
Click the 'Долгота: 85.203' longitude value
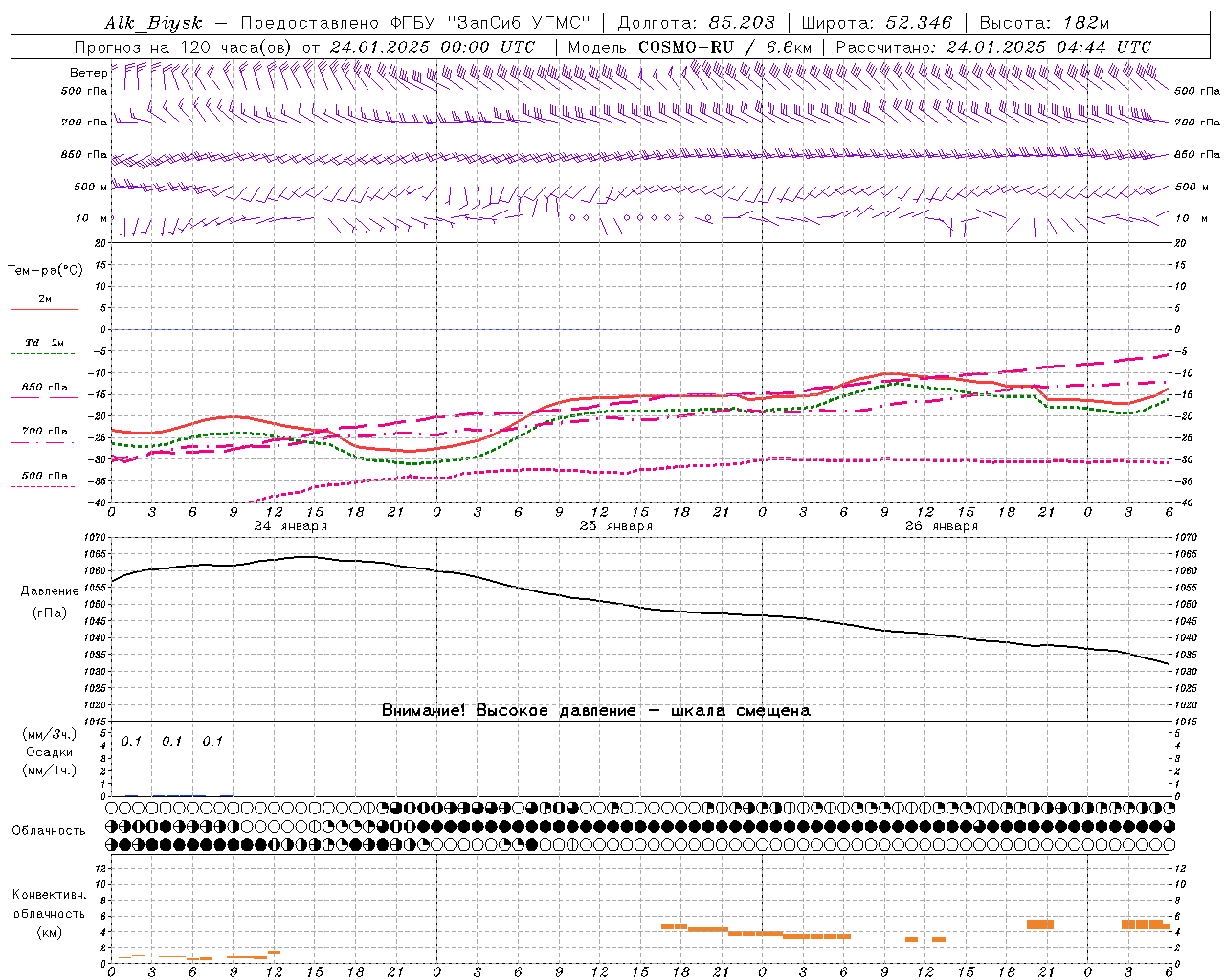tap(697, 23)
